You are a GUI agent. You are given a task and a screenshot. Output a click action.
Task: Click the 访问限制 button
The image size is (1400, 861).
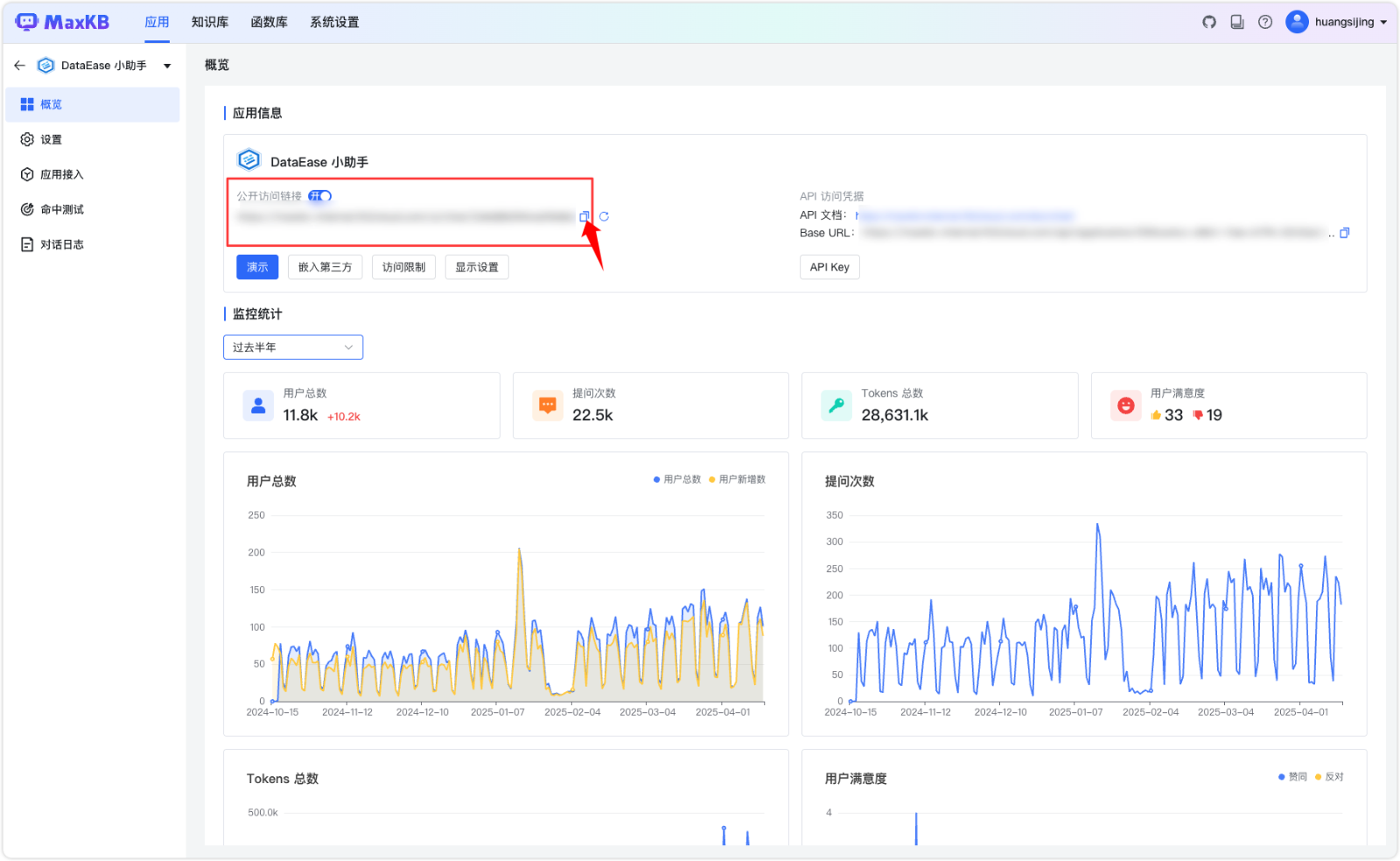(x=403, y=267)
